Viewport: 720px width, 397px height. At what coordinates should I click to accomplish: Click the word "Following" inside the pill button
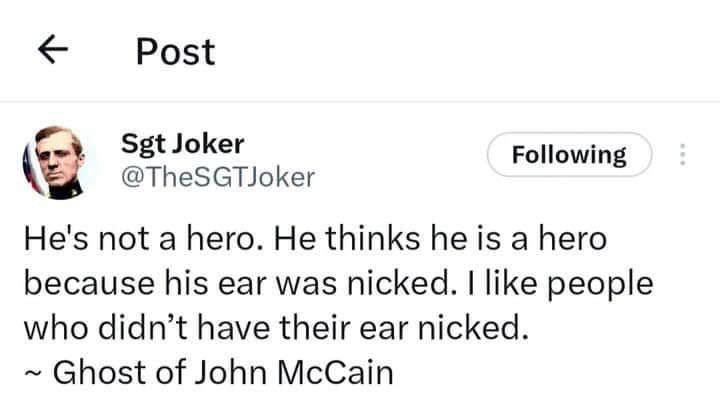coord(569,155)
